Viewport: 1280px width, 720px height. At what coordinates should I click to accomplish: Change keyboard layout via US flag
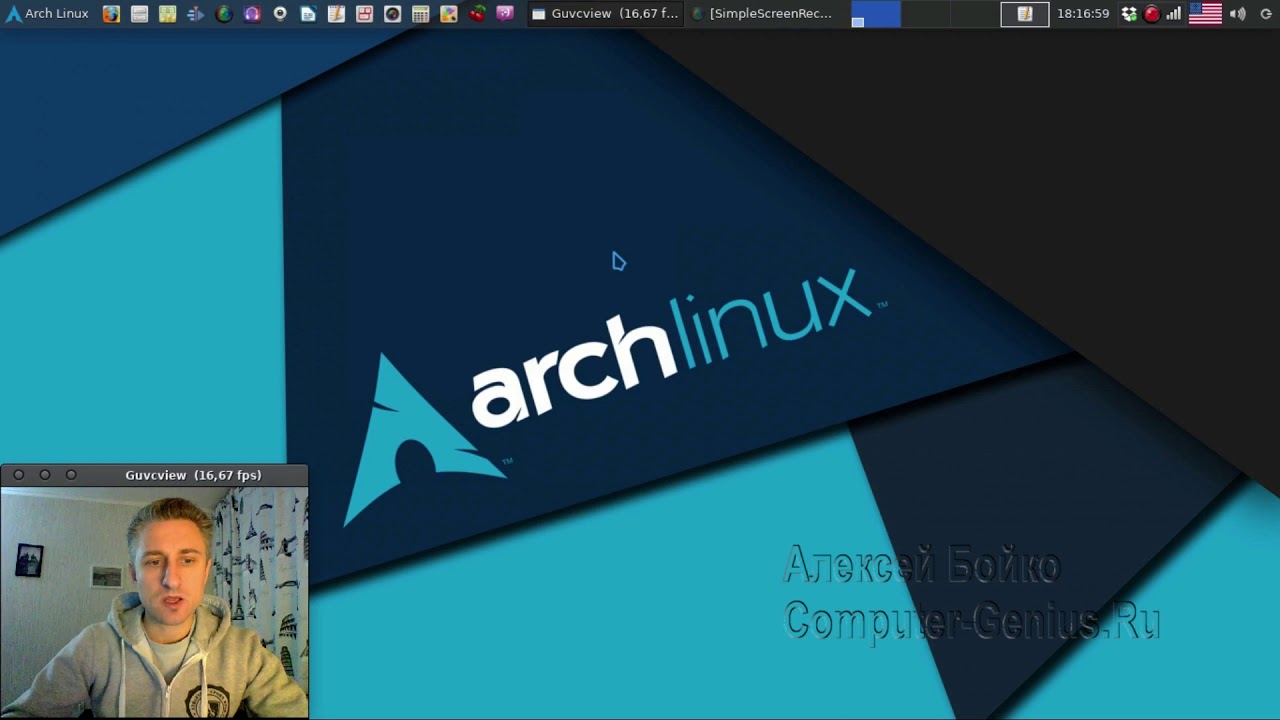pyautogui.click(x=1205, y=14)
